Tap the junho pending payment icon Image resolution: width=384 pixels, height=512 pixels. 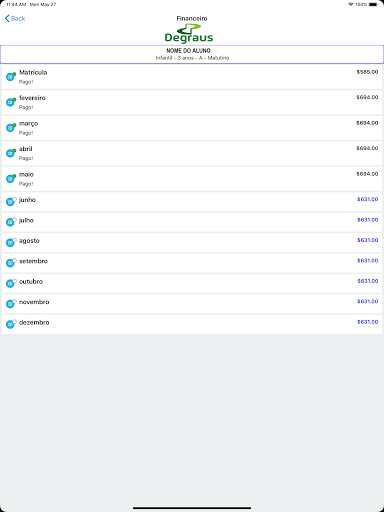coord(11,201)
